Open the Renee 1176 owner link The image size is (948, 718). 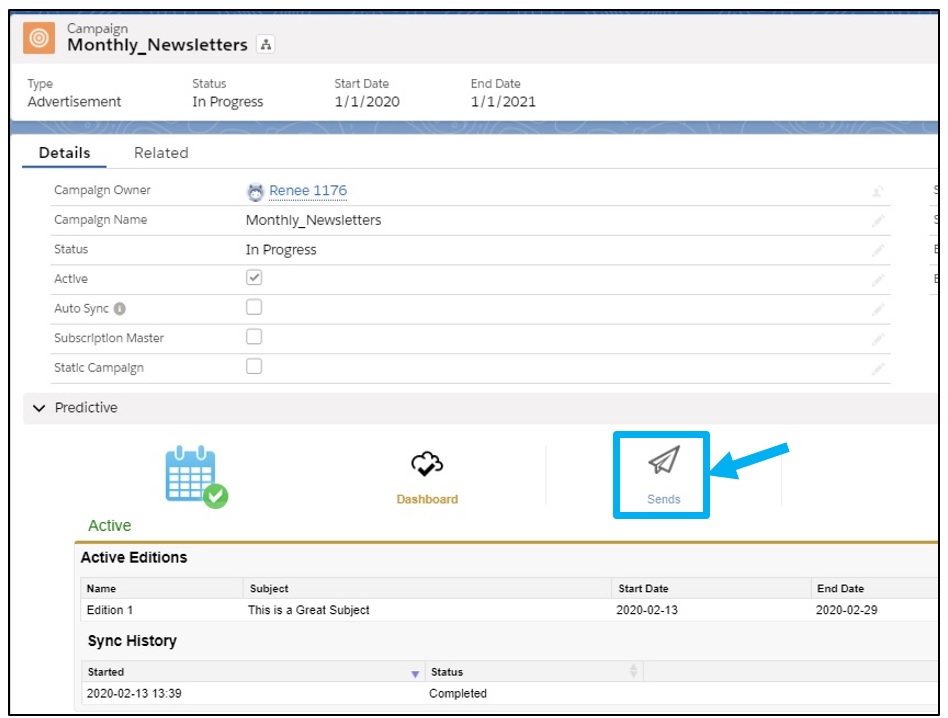[x=308, y=191]
